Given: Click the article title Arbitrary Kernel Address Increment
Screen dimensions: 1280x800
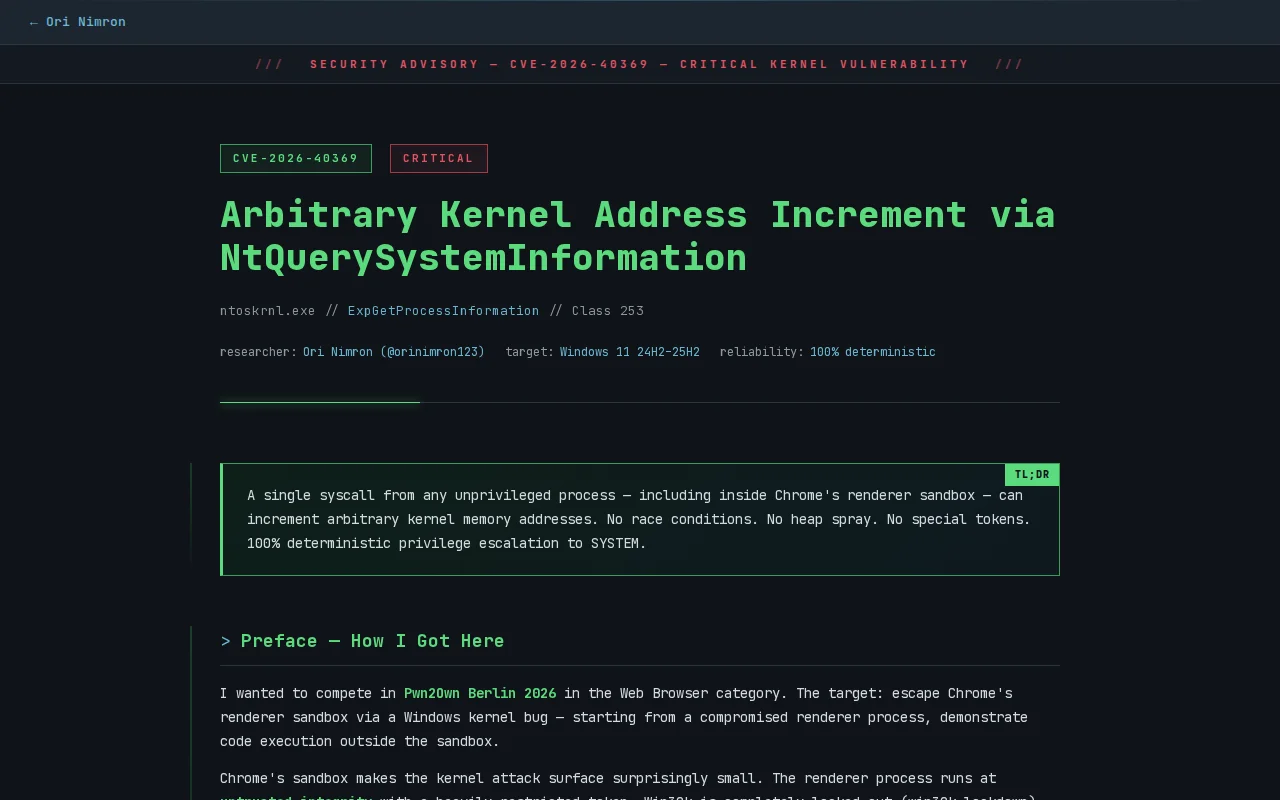Looking at the screenshot, I should click(x=638, y=236).
